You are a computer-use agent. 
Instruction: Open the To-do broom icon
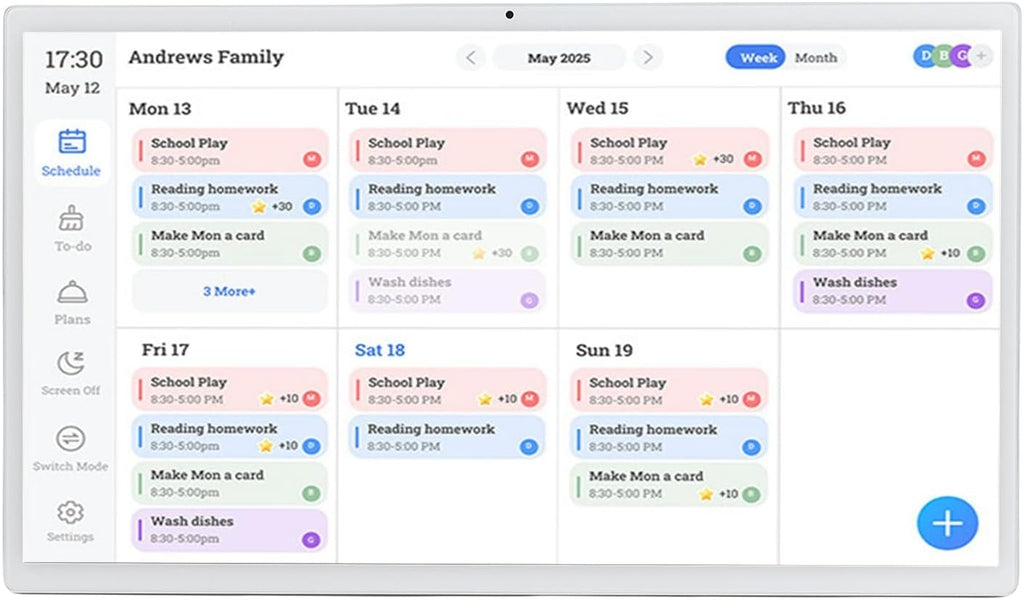71,219
